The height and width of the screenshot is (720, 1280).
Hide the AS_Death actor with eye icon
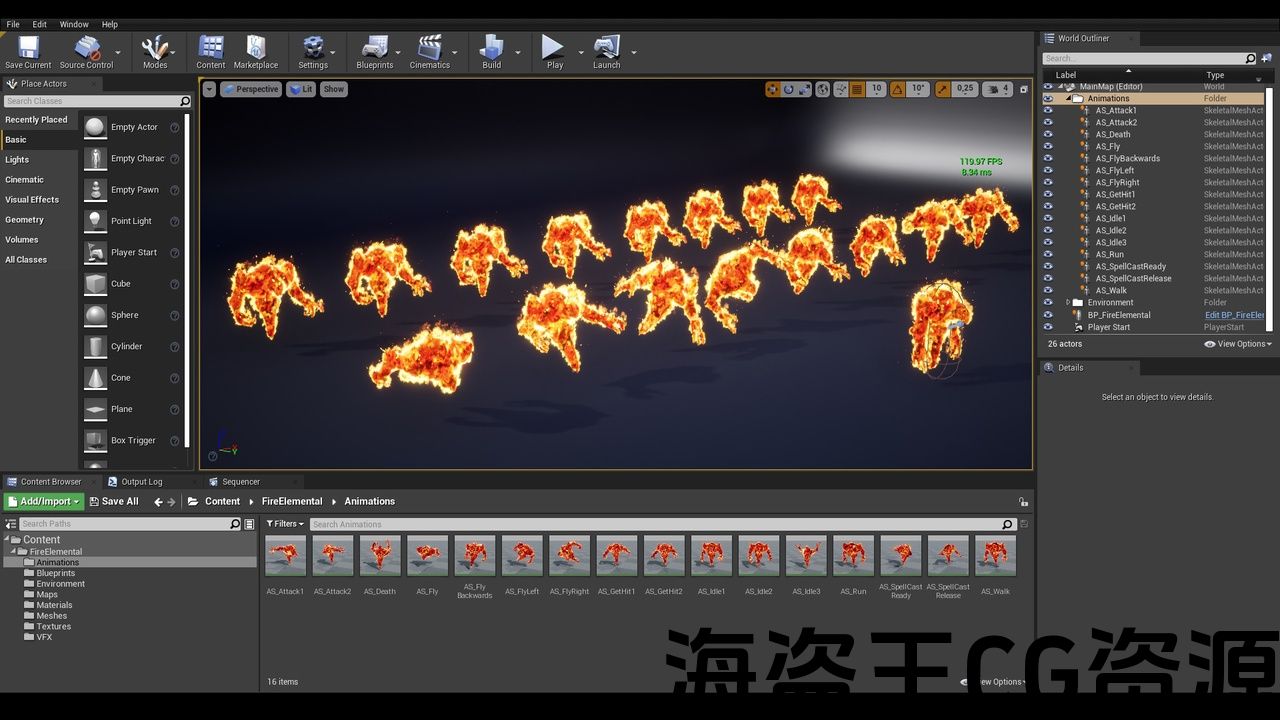[x=1048, y=135]
